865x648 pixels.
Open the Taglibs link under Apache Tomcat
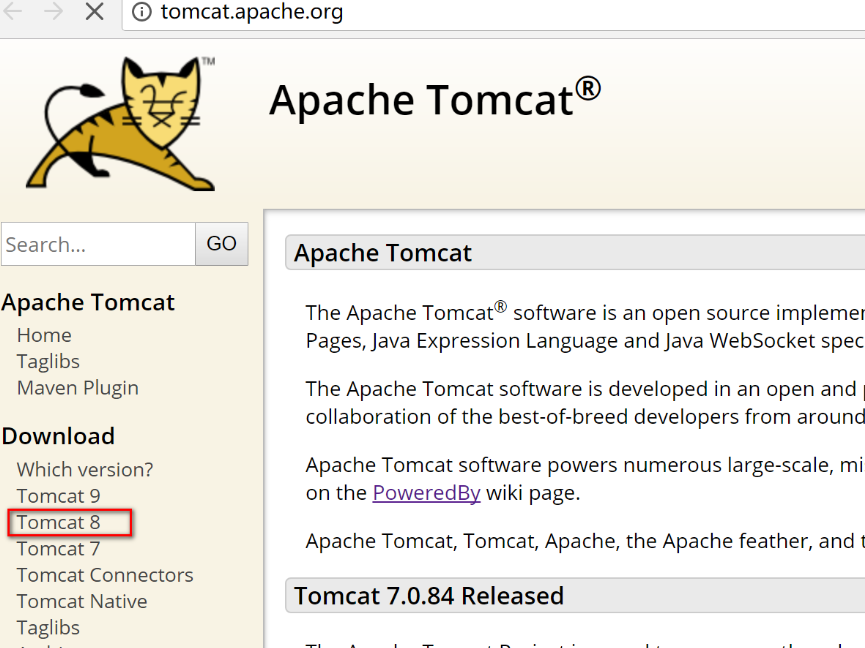48,361
